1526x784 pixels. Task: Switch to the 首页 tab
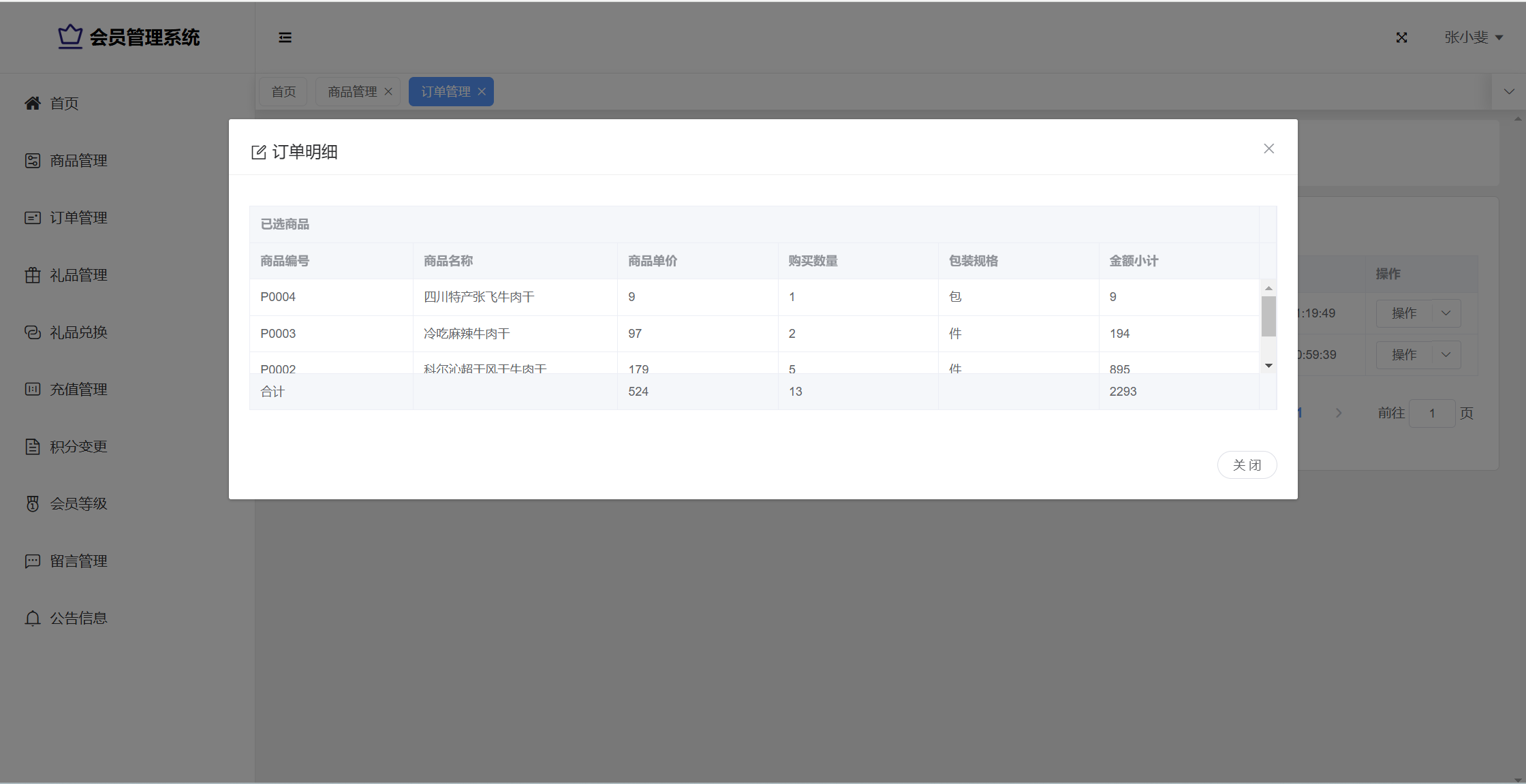point(283,92)
